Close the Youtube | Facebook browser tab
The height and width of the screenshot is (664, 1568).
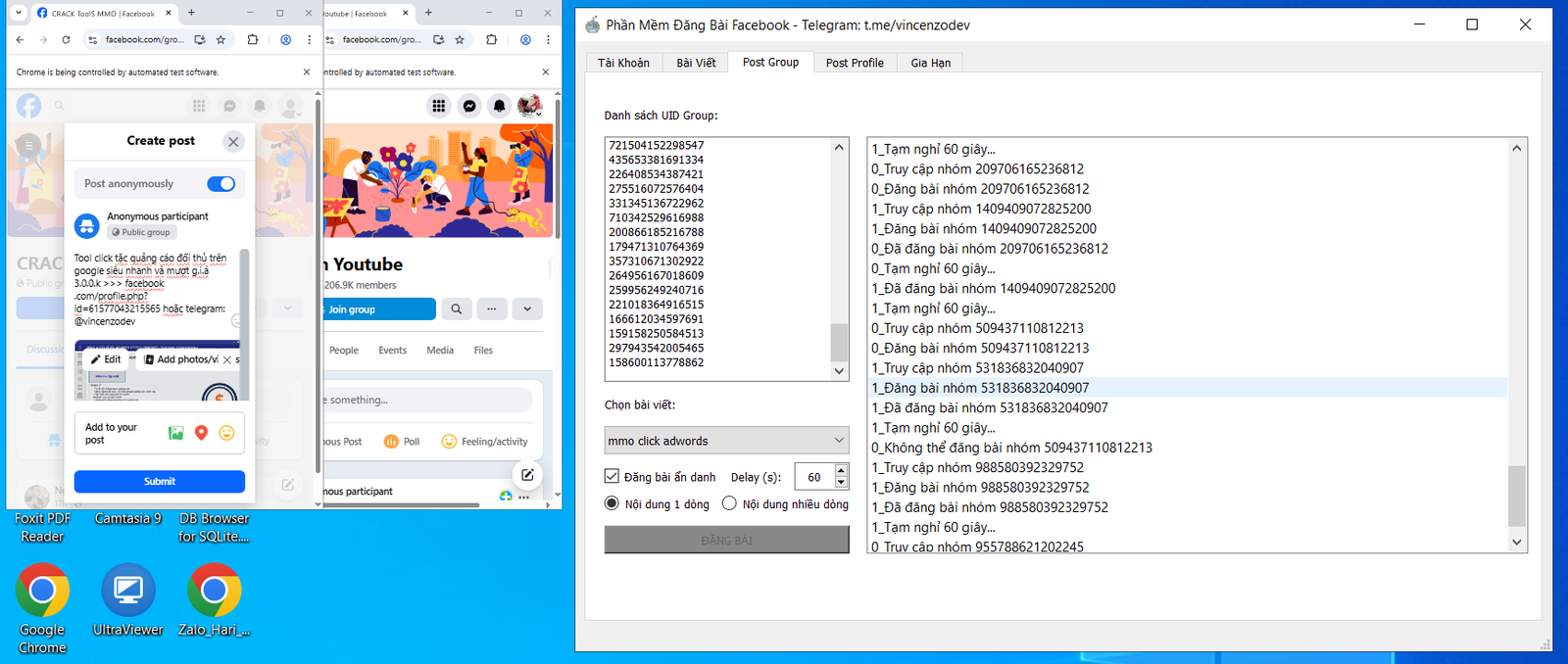[404, 13]
